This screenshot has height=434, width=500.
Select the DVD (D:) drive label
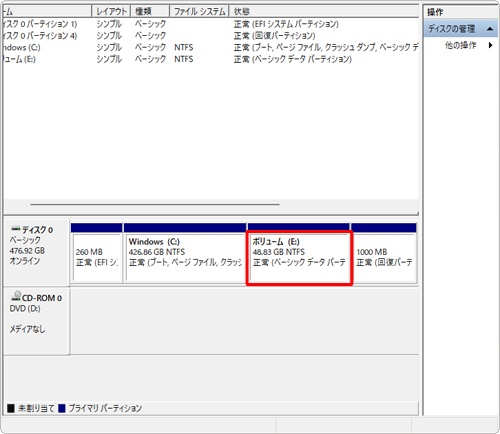pos(25,309)
